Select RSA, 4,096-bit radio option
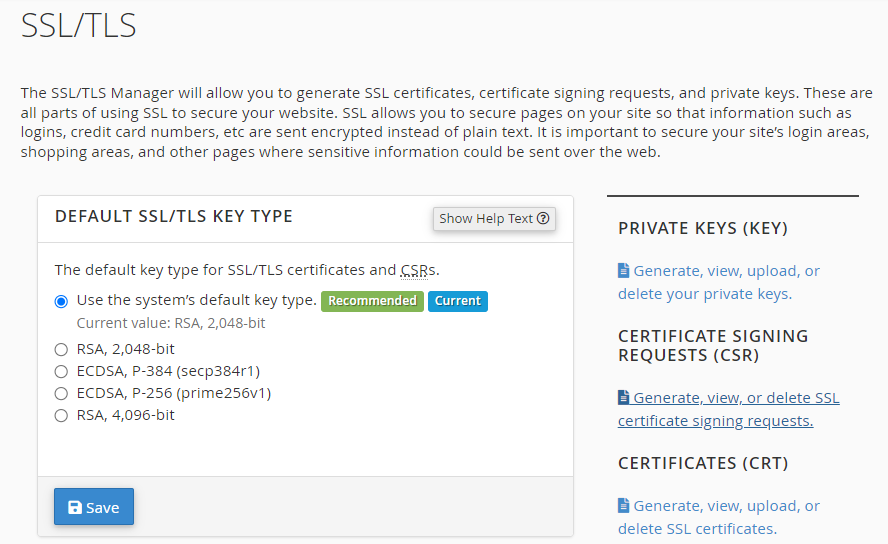Image resolution: width=888 pixels, height=544 pixels. (x=61, y=416)
